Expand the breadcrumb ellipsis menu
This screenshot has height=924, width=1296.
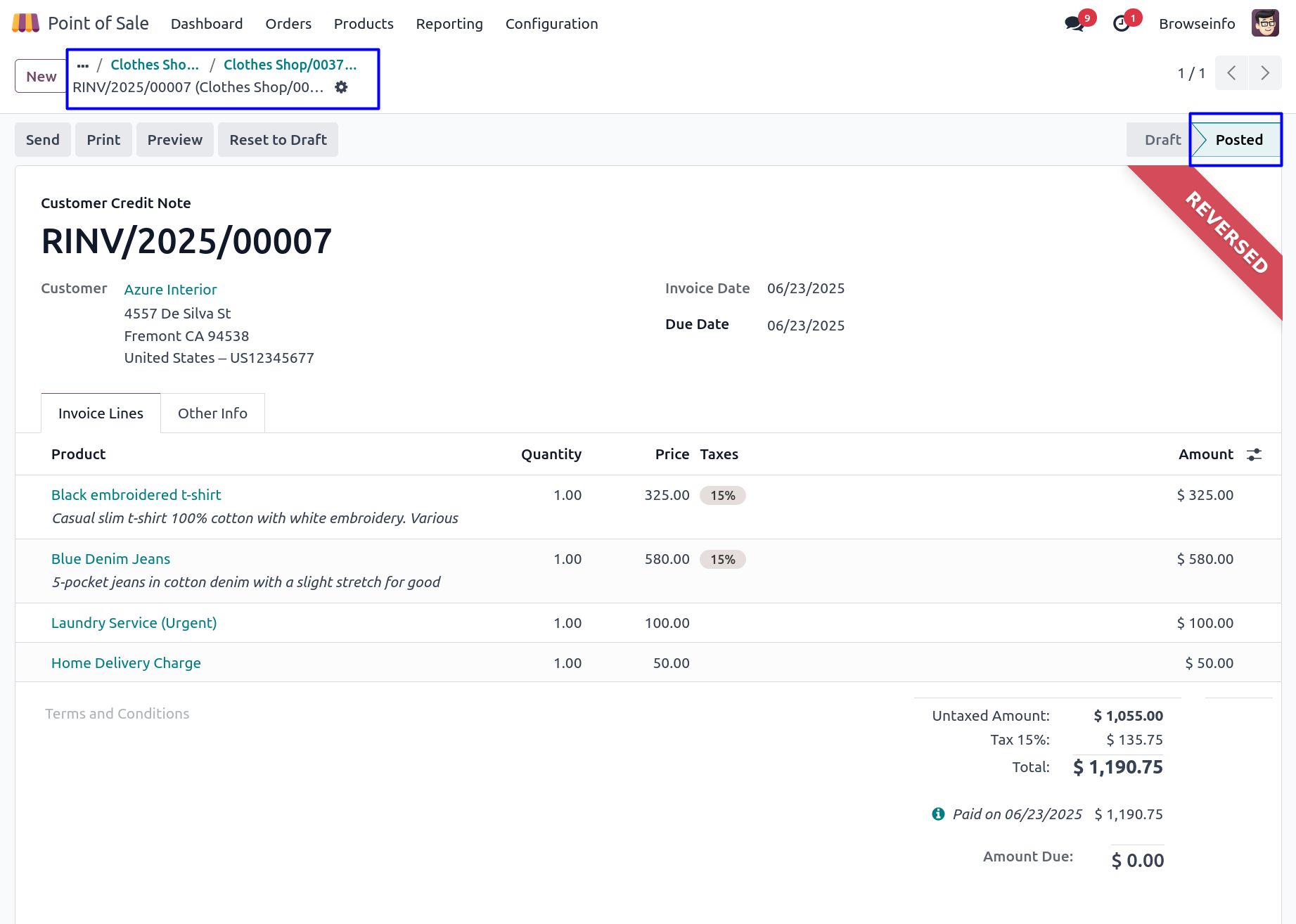[x=83, y=65]
